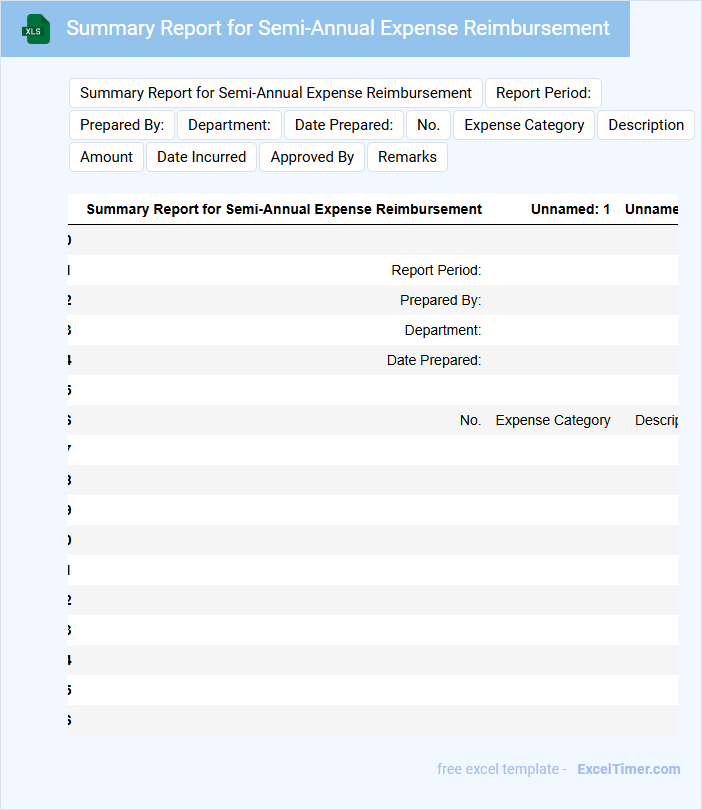This screenshot has width=702, height=810.
Task: Click the 'Prepared By:' tag
Action: tap(122, 125)
